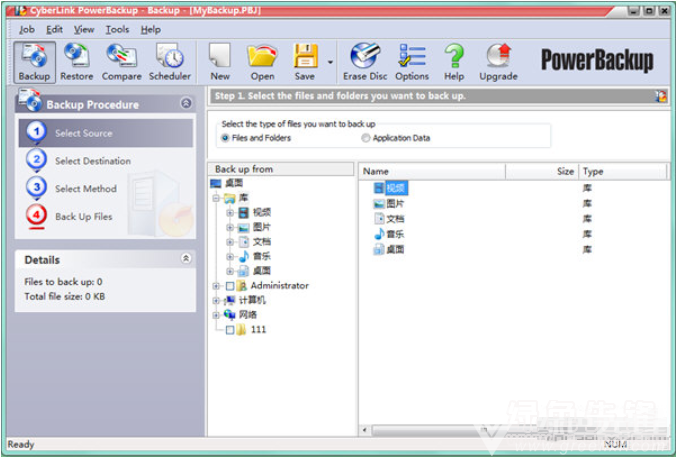The image size is (676, 460).
Task: Expand the 计算机 tree node
Action: click(216, 300)
